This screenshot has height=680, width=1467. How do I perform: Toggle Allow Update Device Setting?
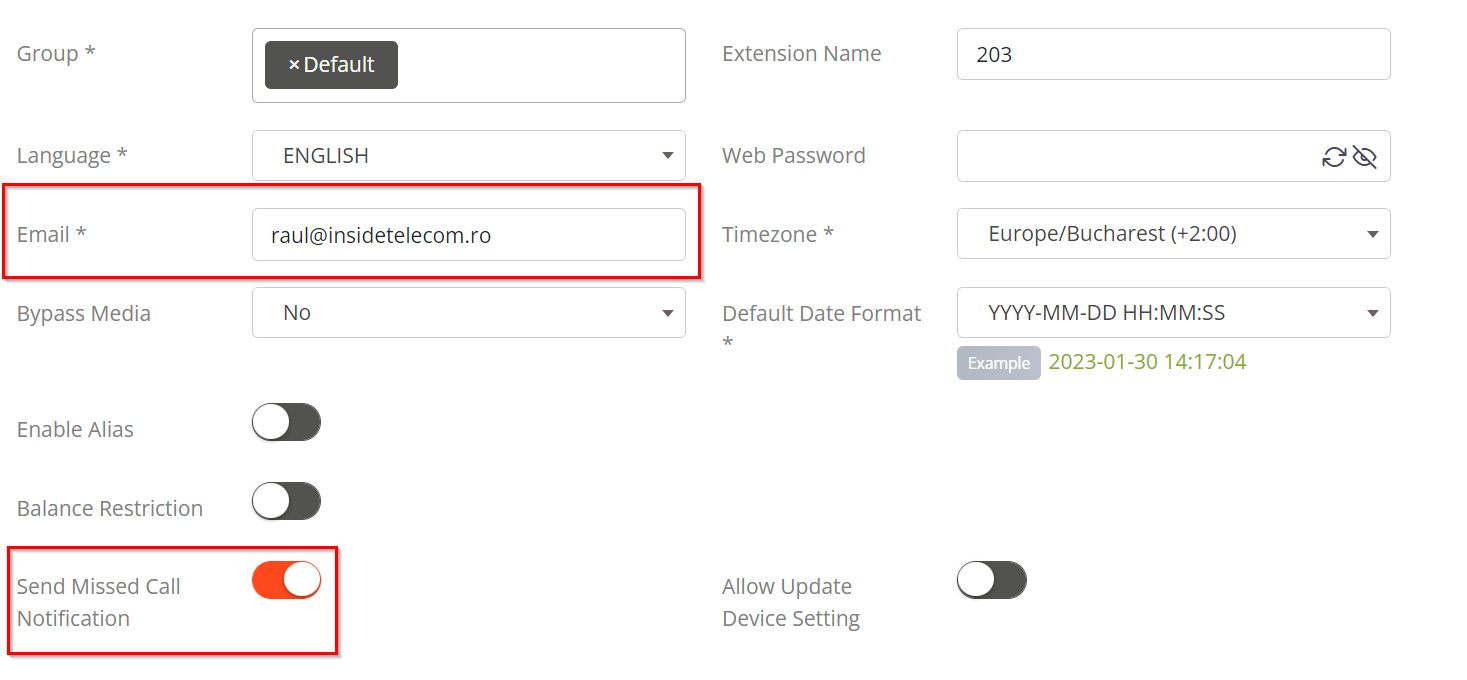[x=992, y=580]
